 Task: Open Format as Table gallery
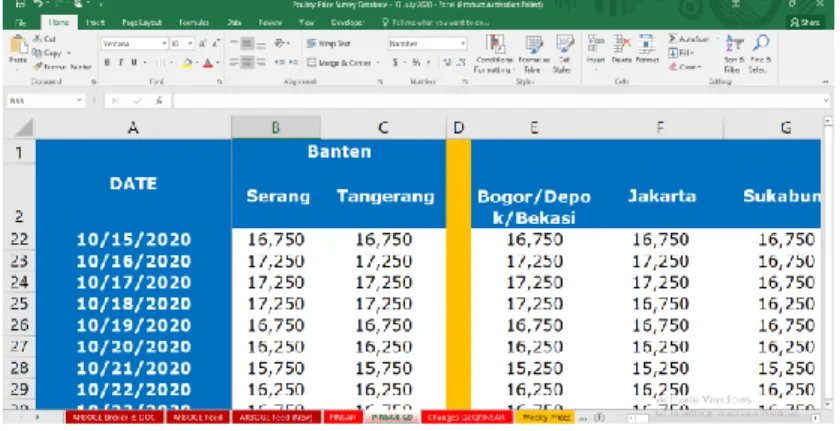point(532,54)
